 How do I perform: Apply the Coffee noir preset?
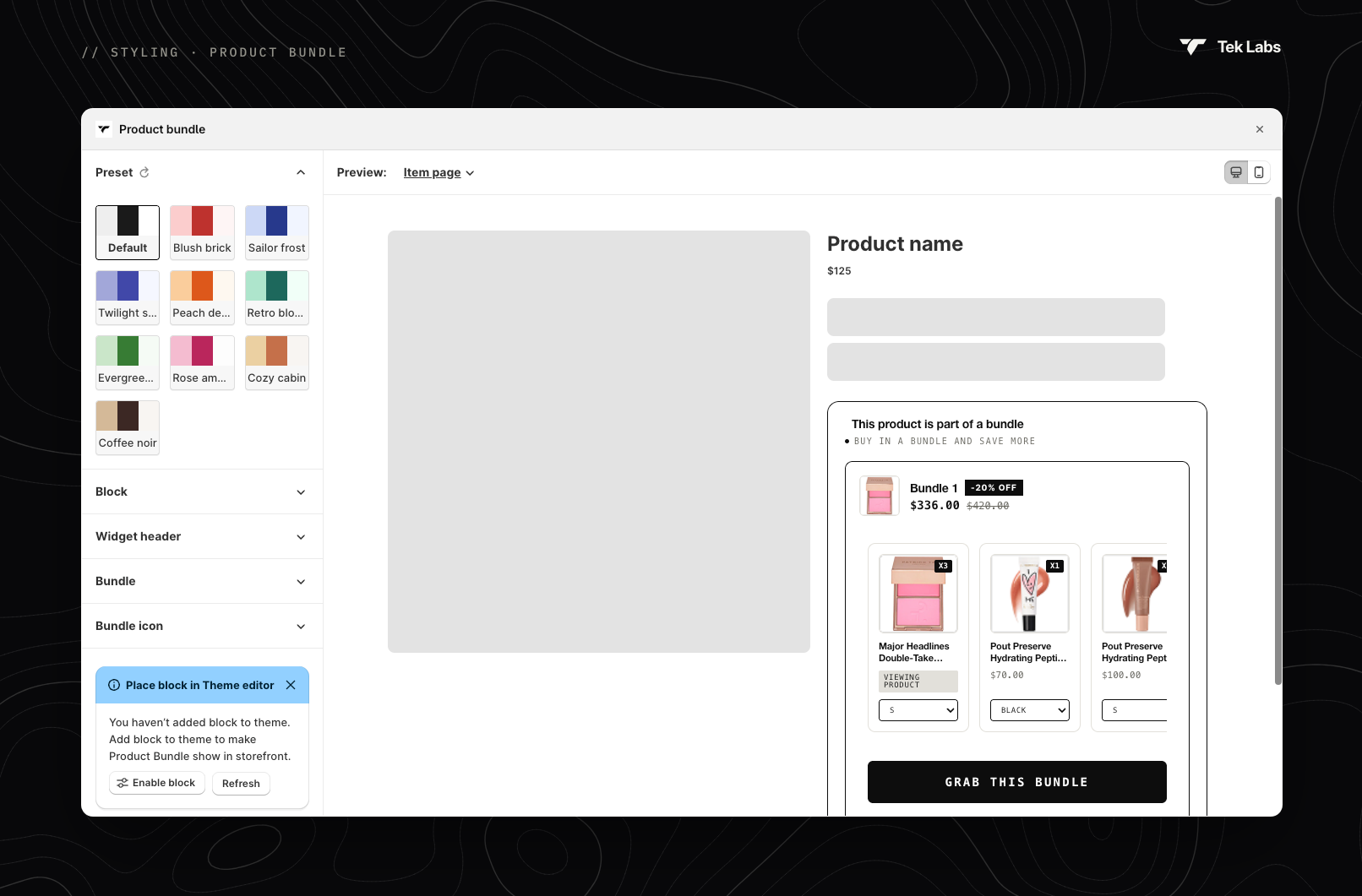tap(128, 427)
